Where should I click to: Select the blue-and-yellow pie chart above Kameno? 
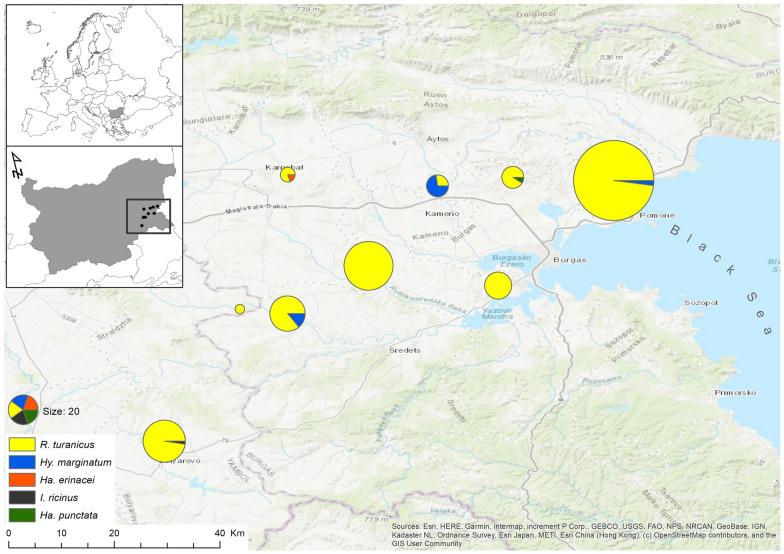(x=437, y=186)
